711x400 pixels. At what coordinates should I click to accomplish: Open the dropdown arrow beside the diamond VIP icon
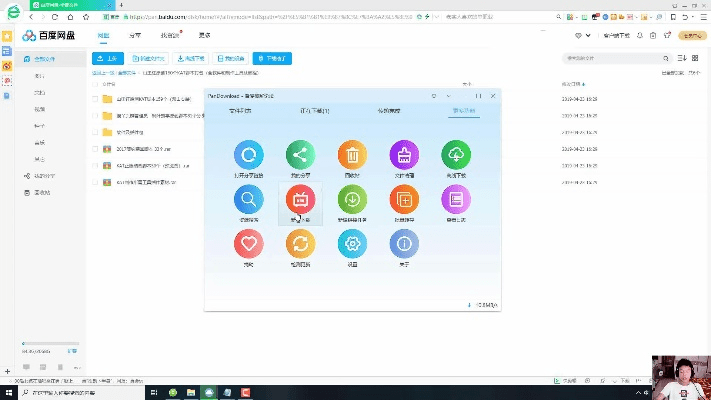(590, 36)
